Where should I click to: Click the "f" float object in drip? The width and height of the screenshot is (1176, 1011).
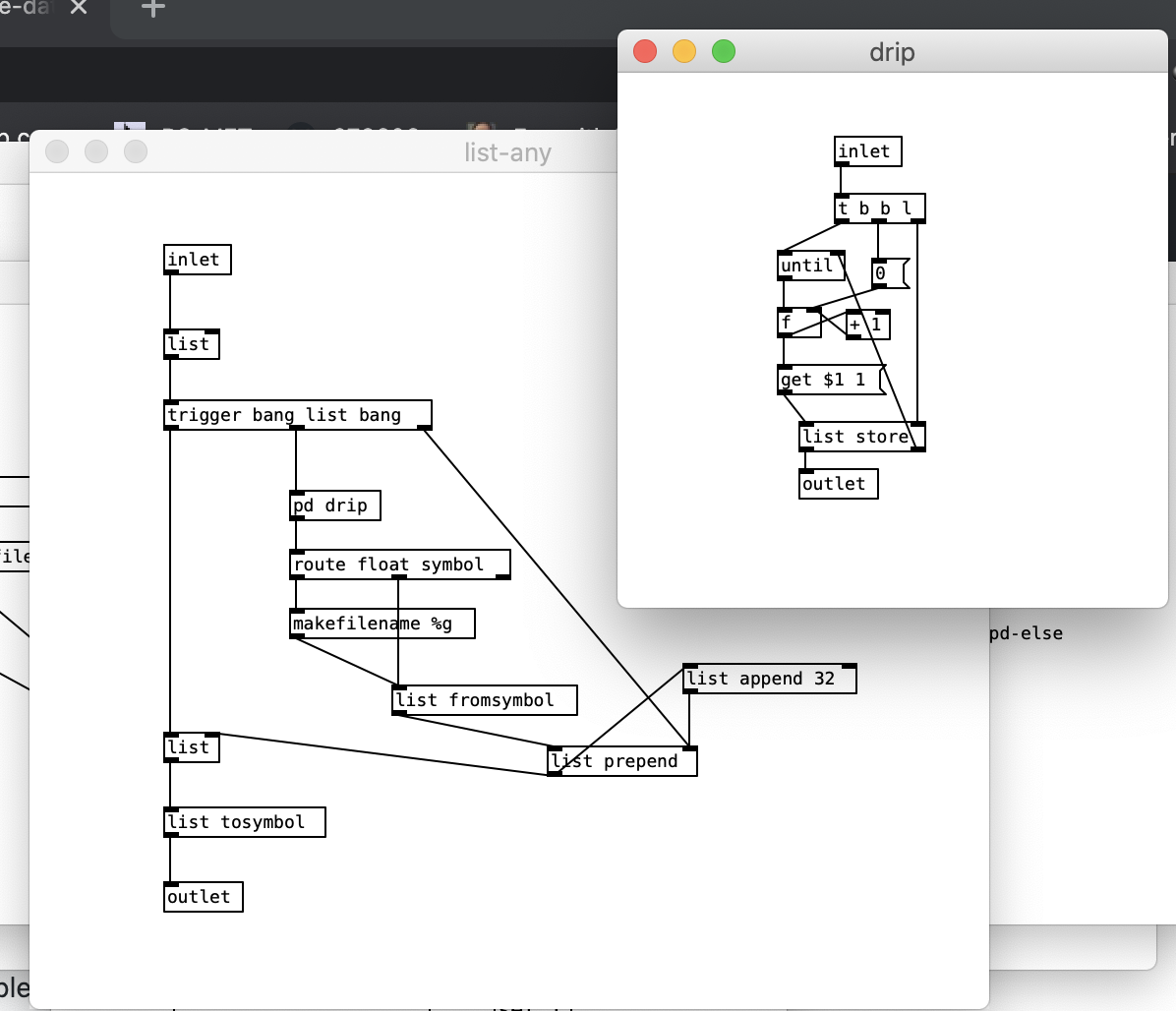pos(796,324)
